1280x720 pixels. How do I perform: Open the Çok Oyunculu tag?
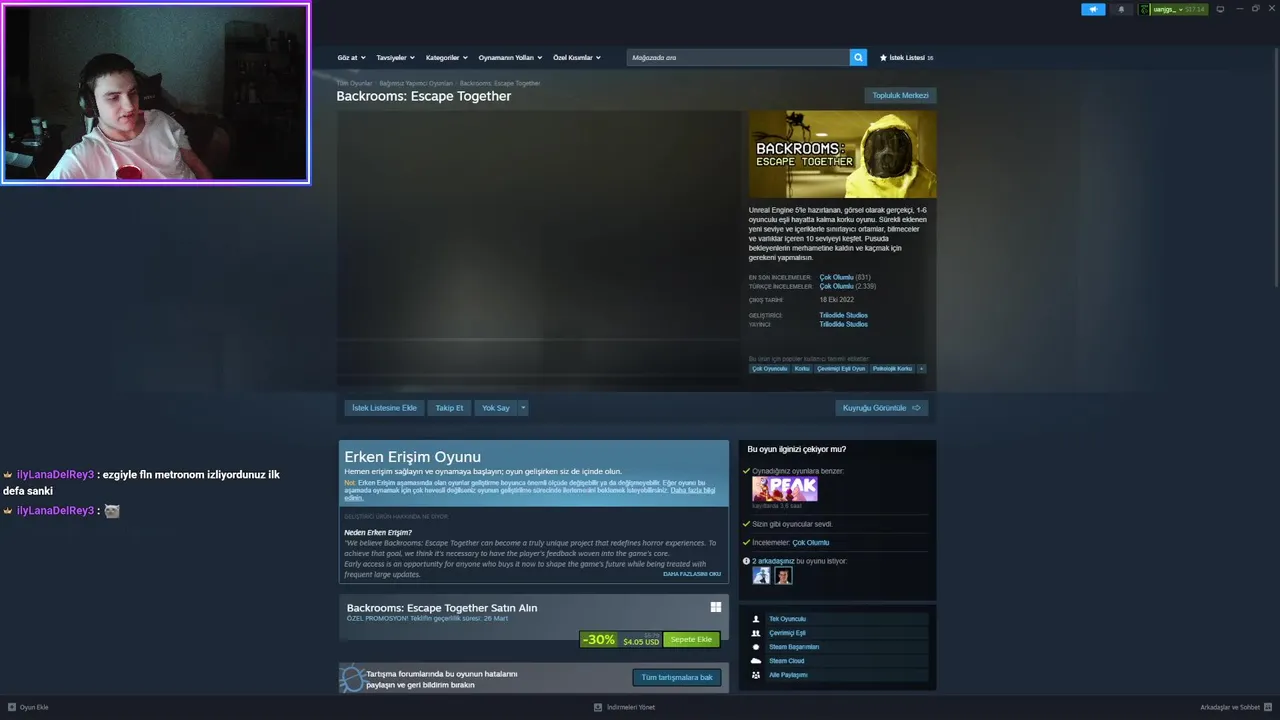769,369
